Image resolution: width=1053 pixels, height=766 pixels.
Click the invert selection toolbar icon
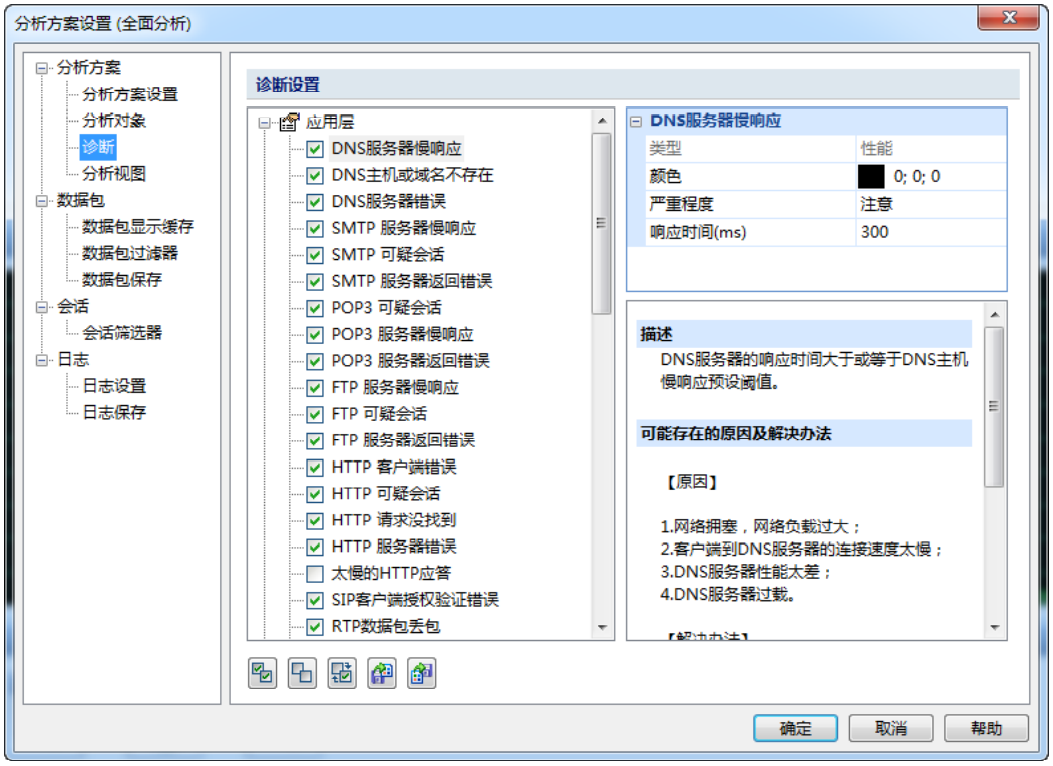342,673
